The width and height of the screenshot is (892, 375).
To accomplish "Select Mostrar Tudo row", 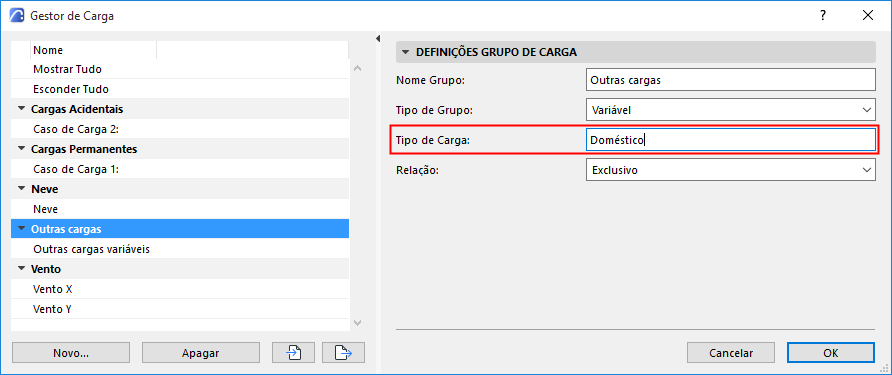I will (x=180, y=69).
